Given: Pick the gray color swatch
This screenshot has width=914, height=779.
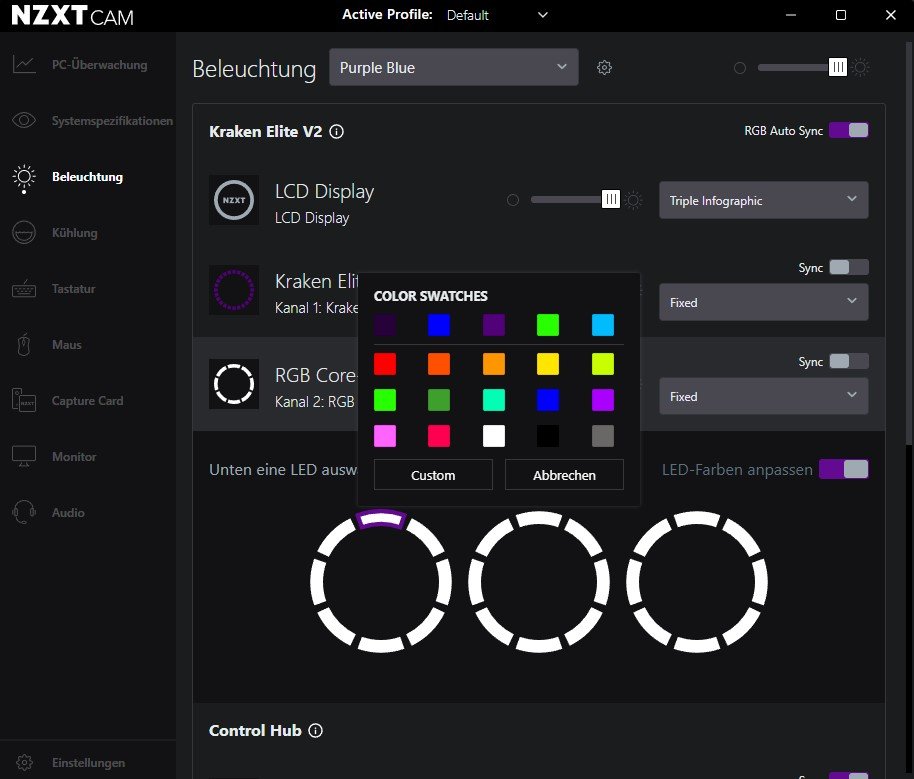Looking at the screenshot, I should pos(603,436).
